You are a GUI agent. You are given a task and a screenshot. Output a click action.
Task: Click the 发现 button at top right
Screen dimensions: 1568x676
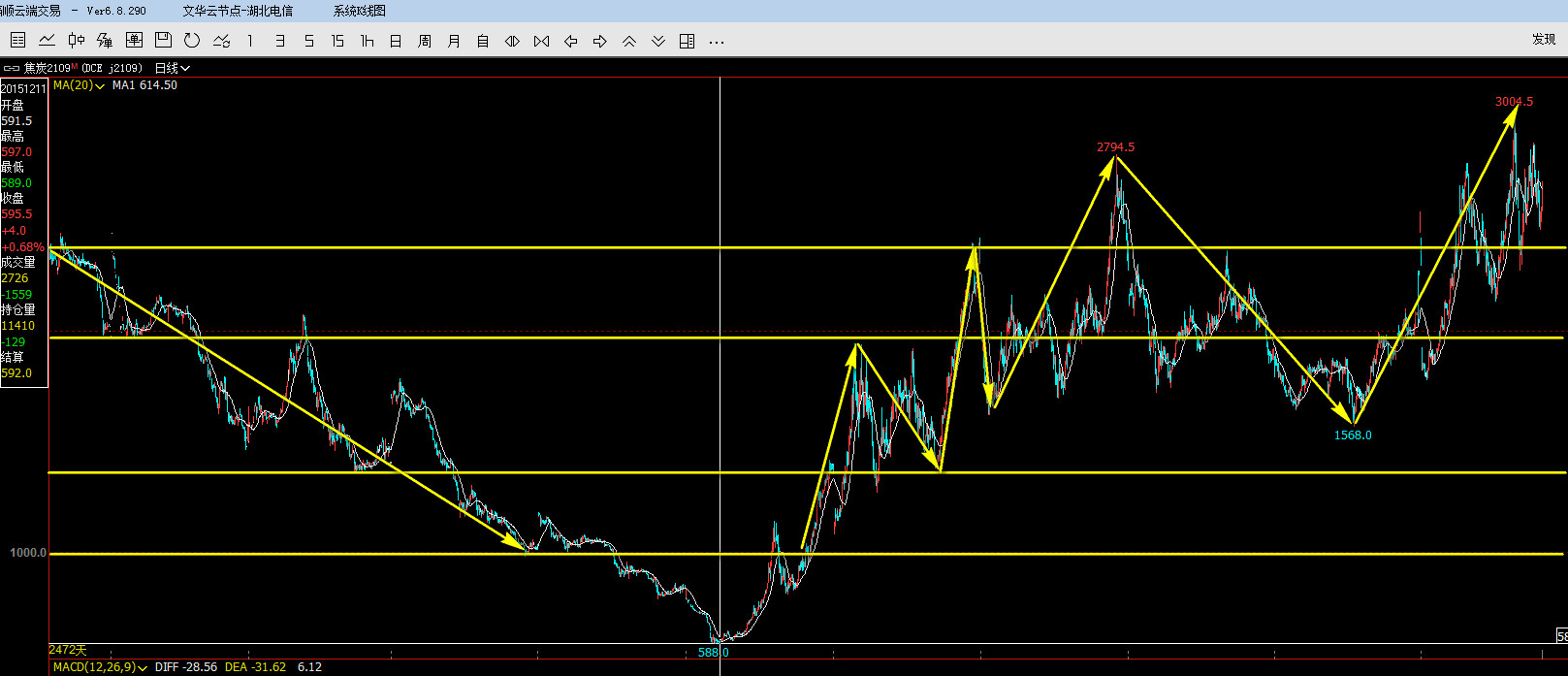1543,40
